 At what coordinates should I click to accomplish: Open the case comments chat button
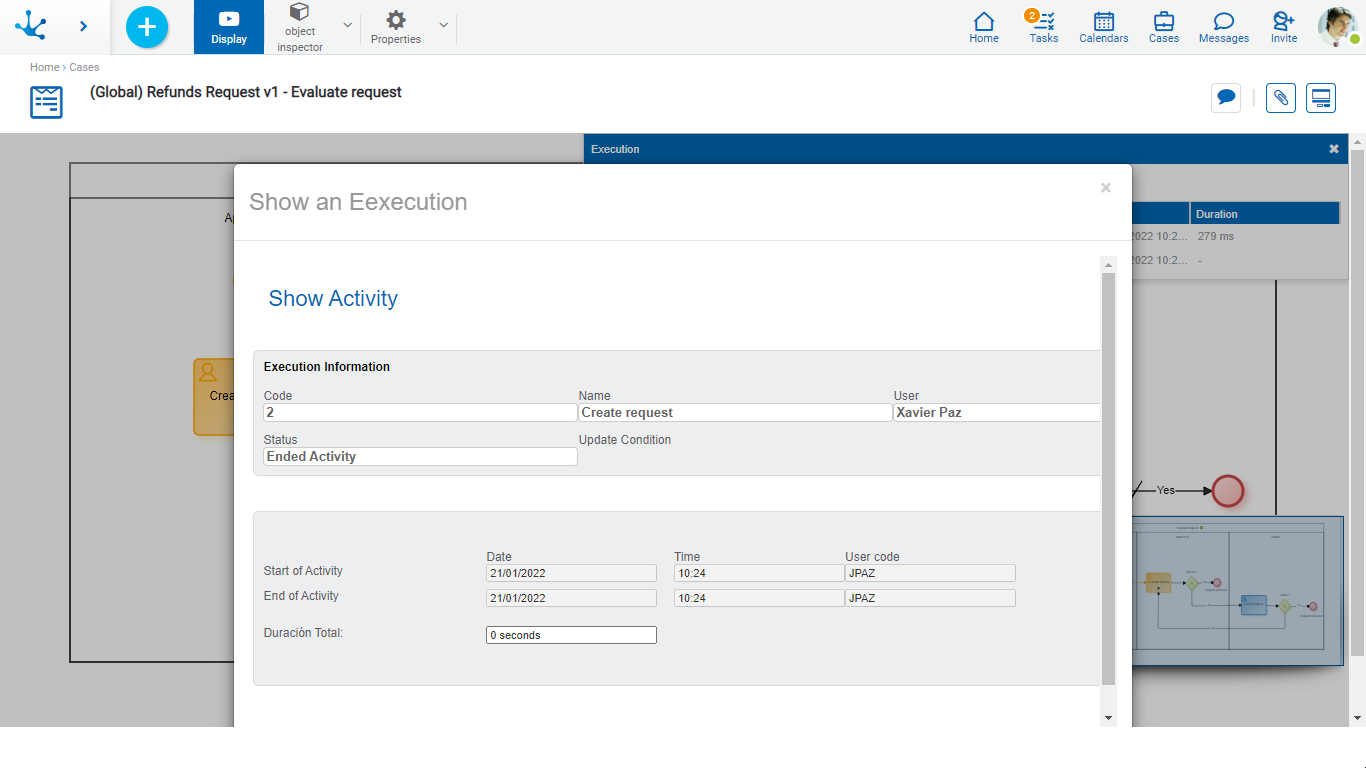click(x=1226, y=98)
